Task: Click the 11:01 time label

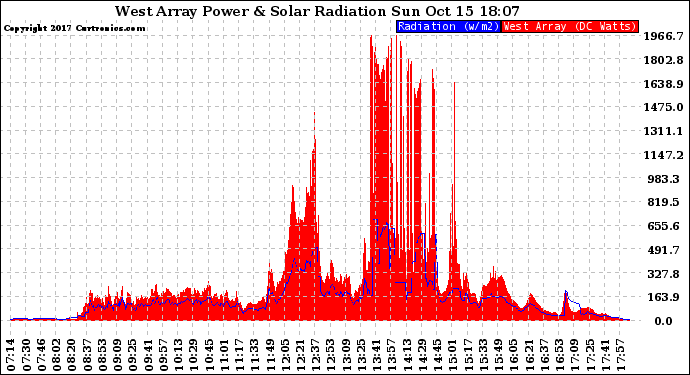Action: 224,355
